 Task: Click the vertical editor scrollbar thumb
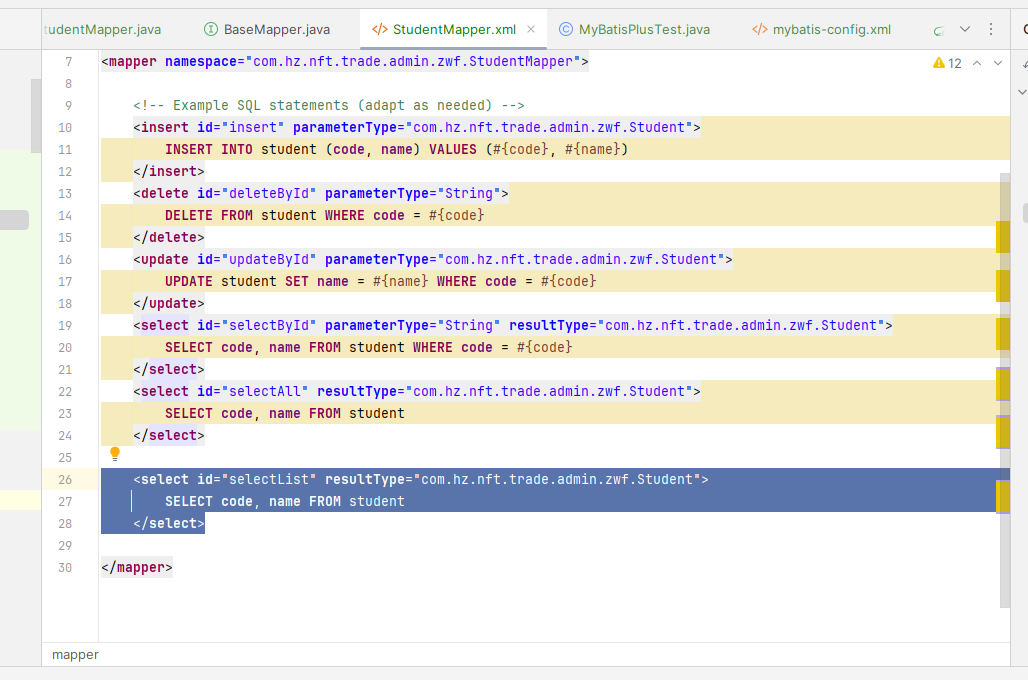1004,390
